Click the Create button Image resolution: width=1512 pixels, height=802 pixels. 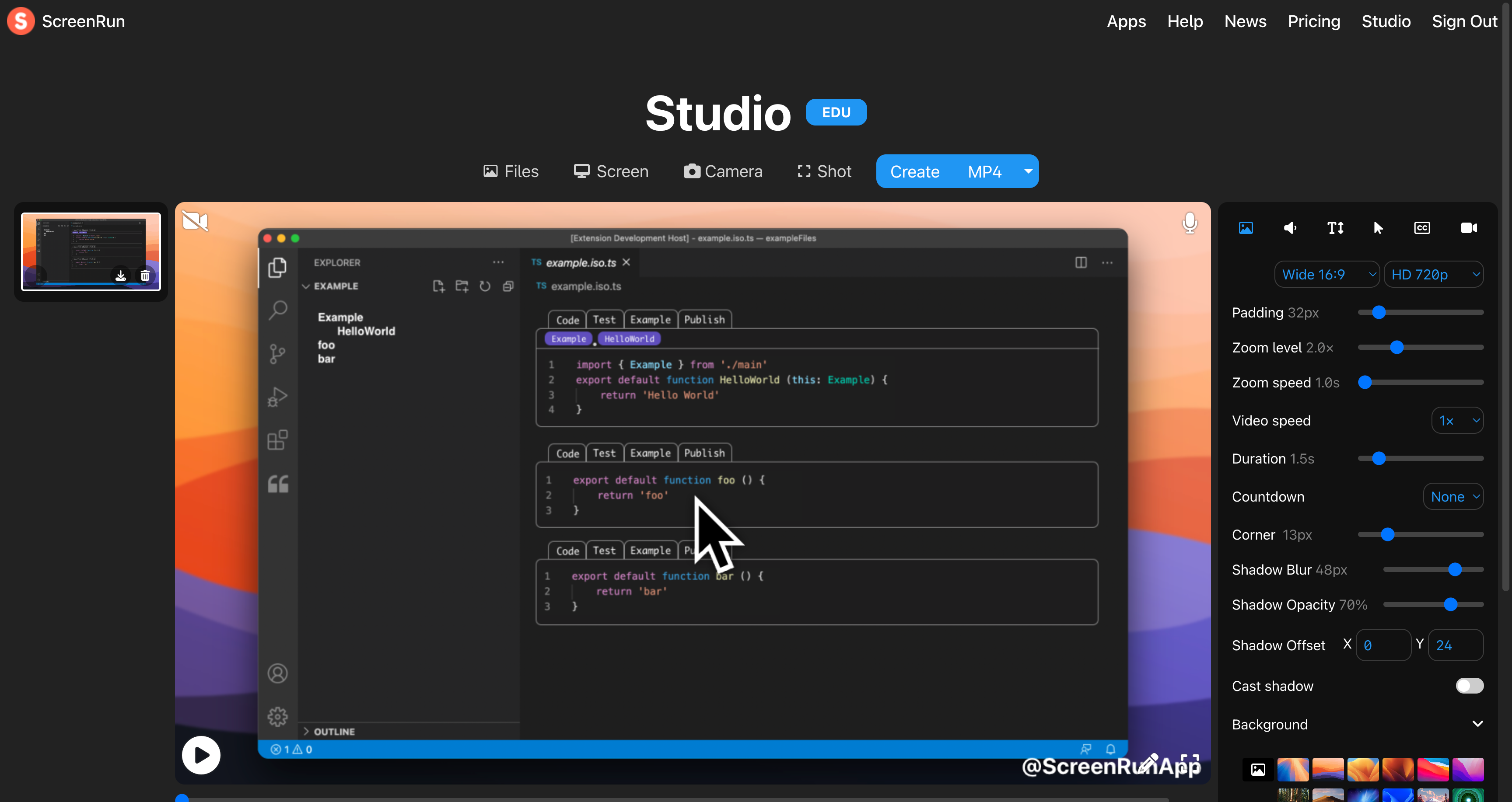point(914,171)
